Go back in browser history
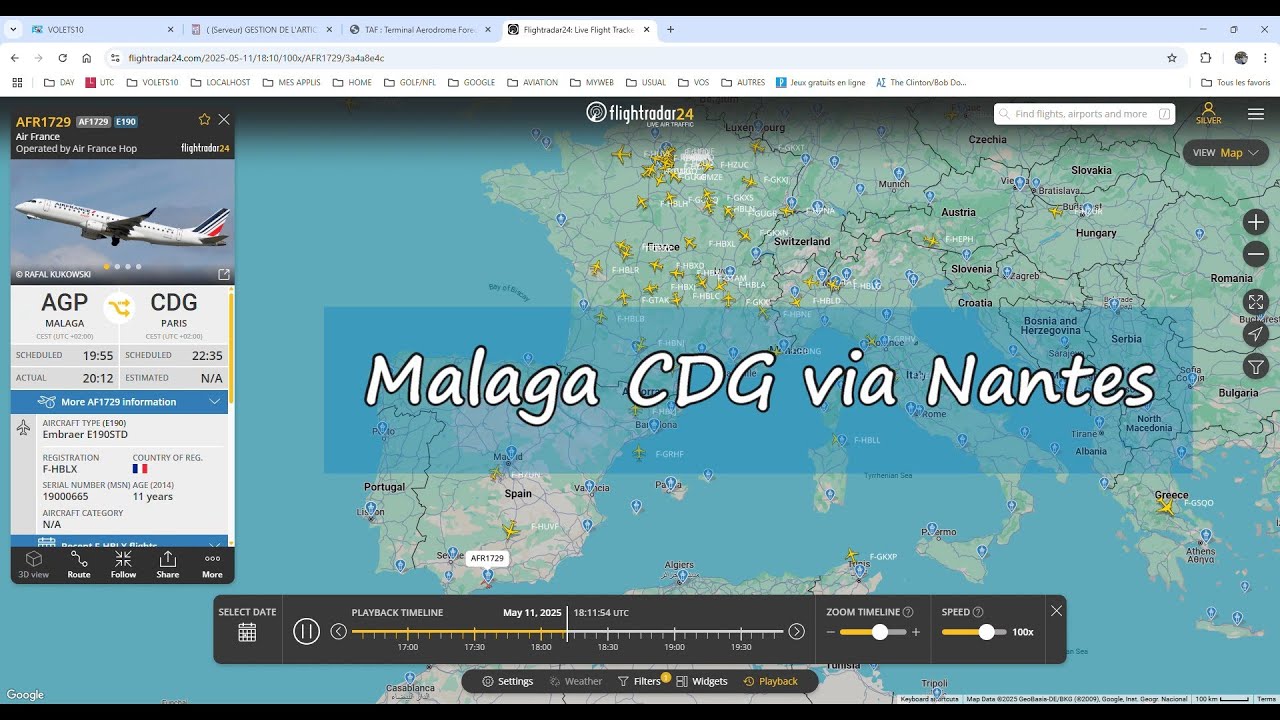 pos(15,58)
